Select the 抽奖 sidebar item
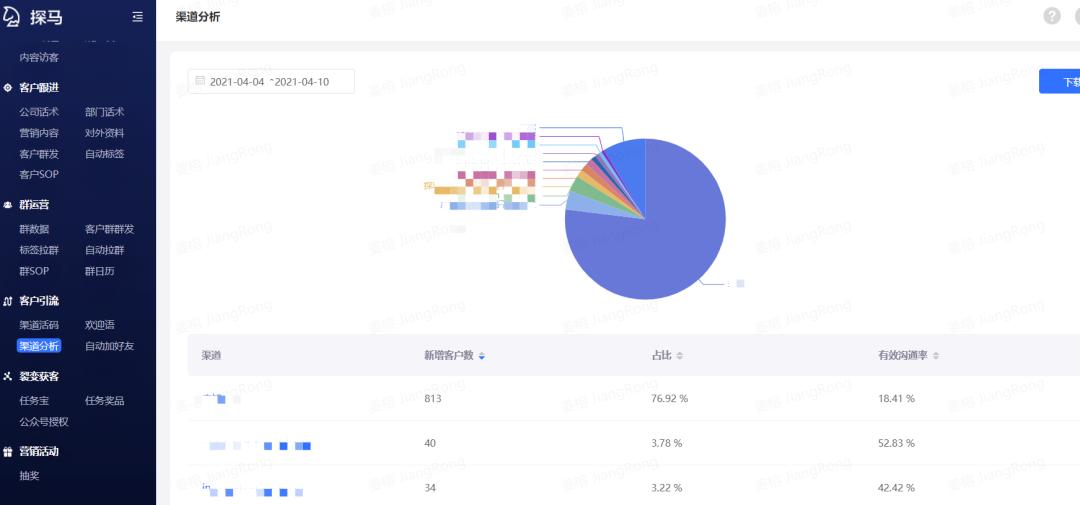 click(29, 476)
